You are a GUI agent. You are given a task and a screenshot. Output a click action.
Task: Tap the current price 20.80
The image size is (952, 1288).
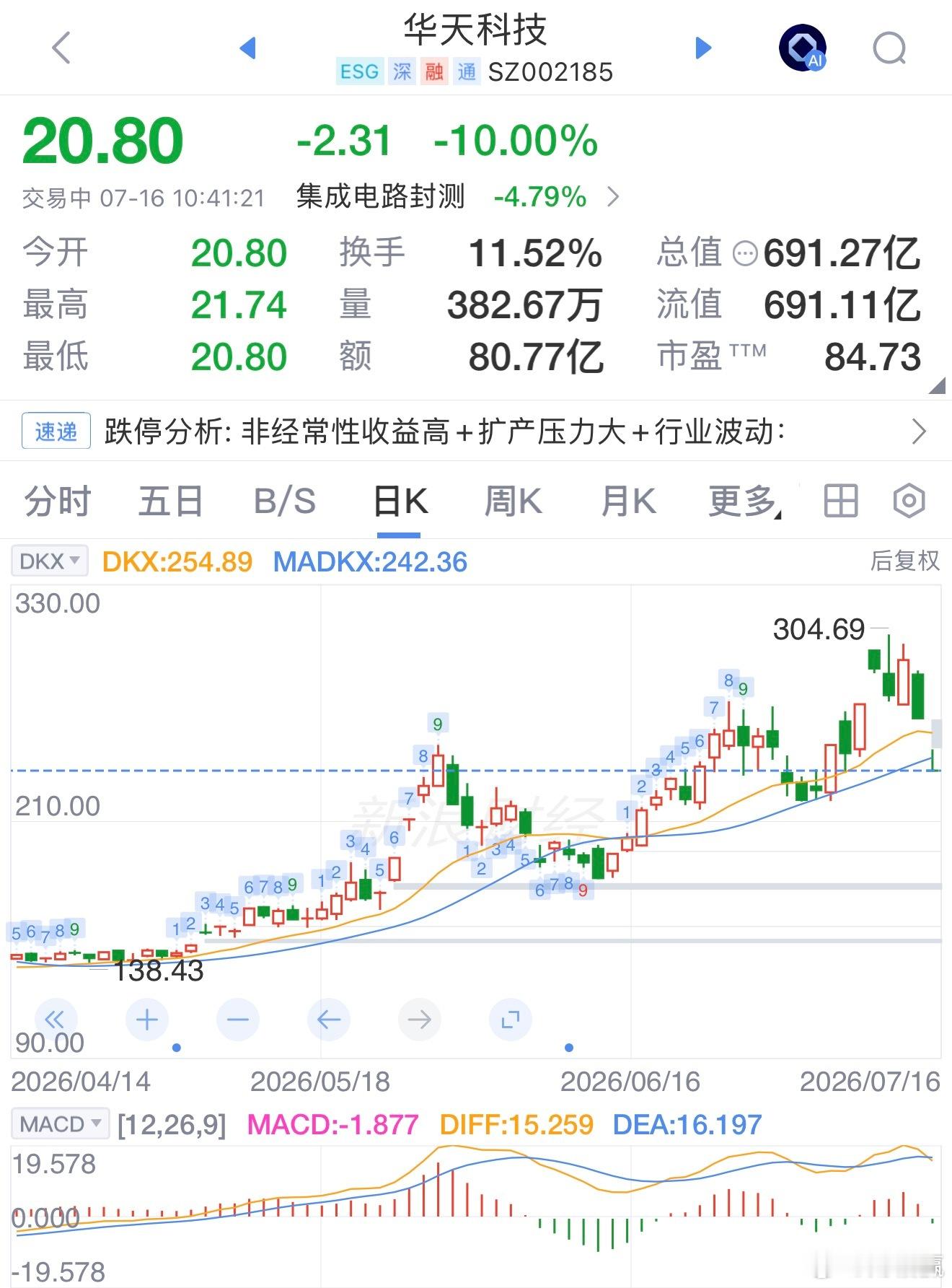pyautogui.click(x=103, y=140)
